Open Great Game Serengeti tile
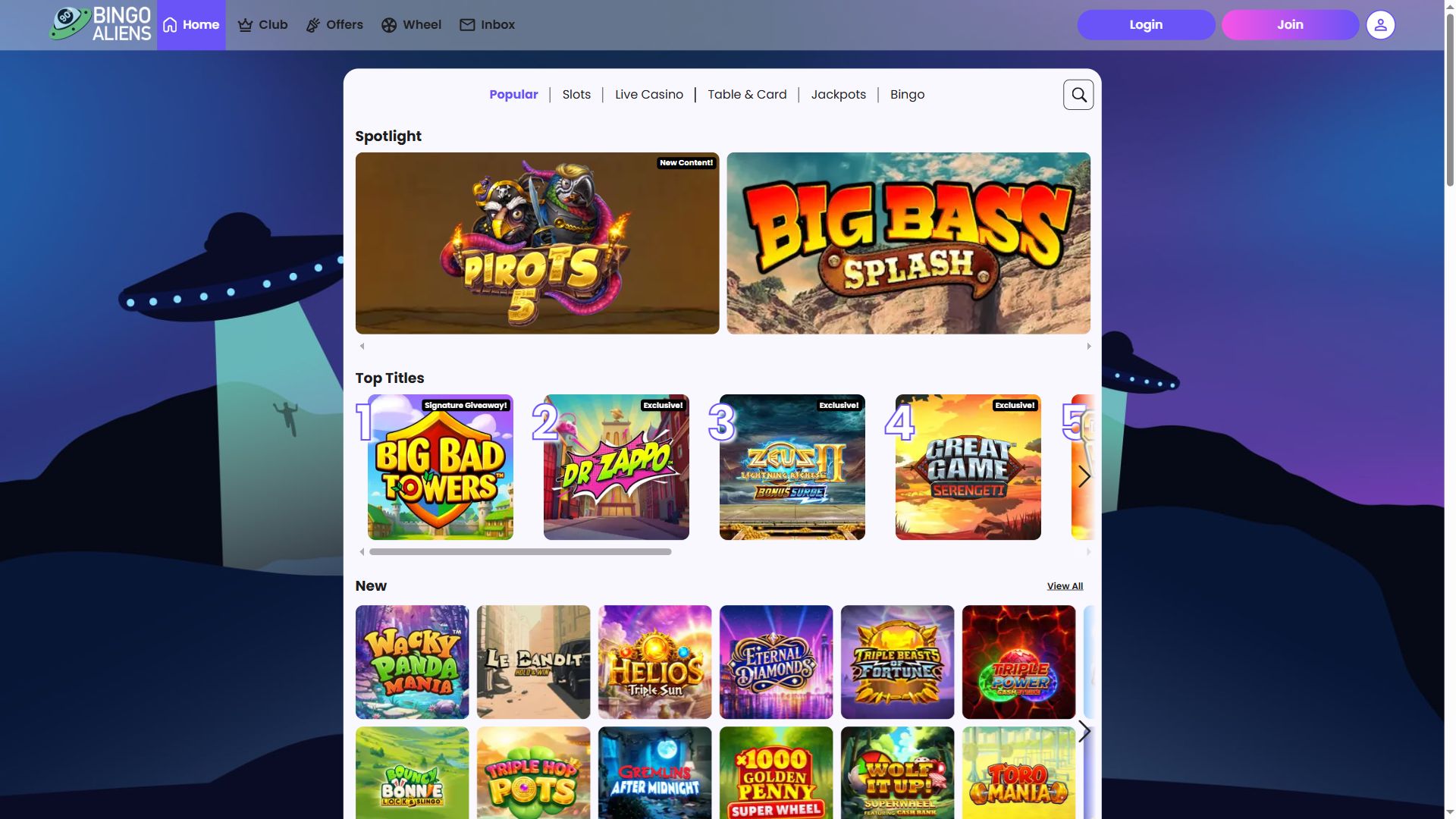The width and height of the screenshot is (1456, 819). click(968, 467)
